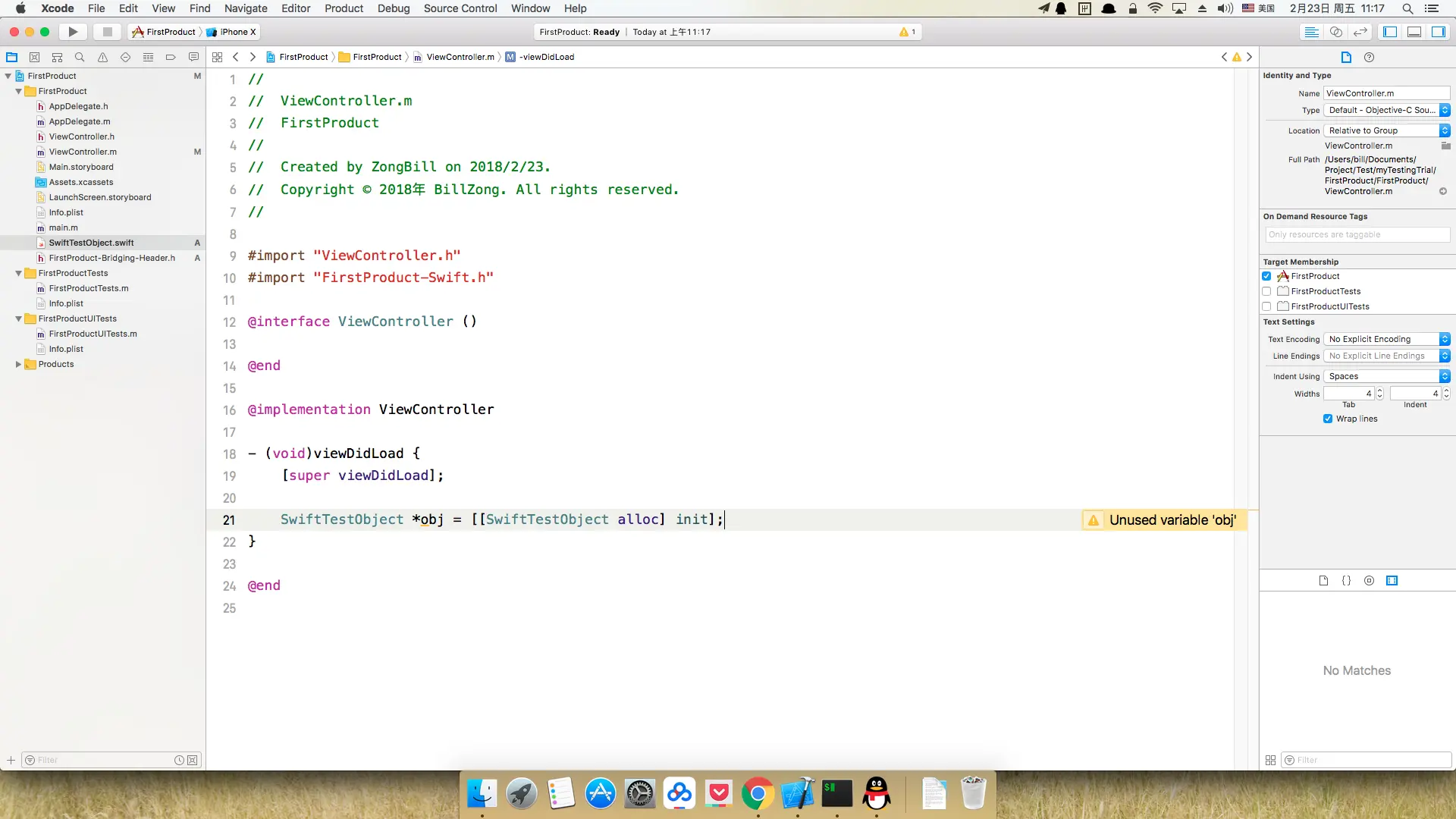The width and height of the screenshot is (1456, 819).
Task: Open the Source Control menu
Action: pos(460,8)
